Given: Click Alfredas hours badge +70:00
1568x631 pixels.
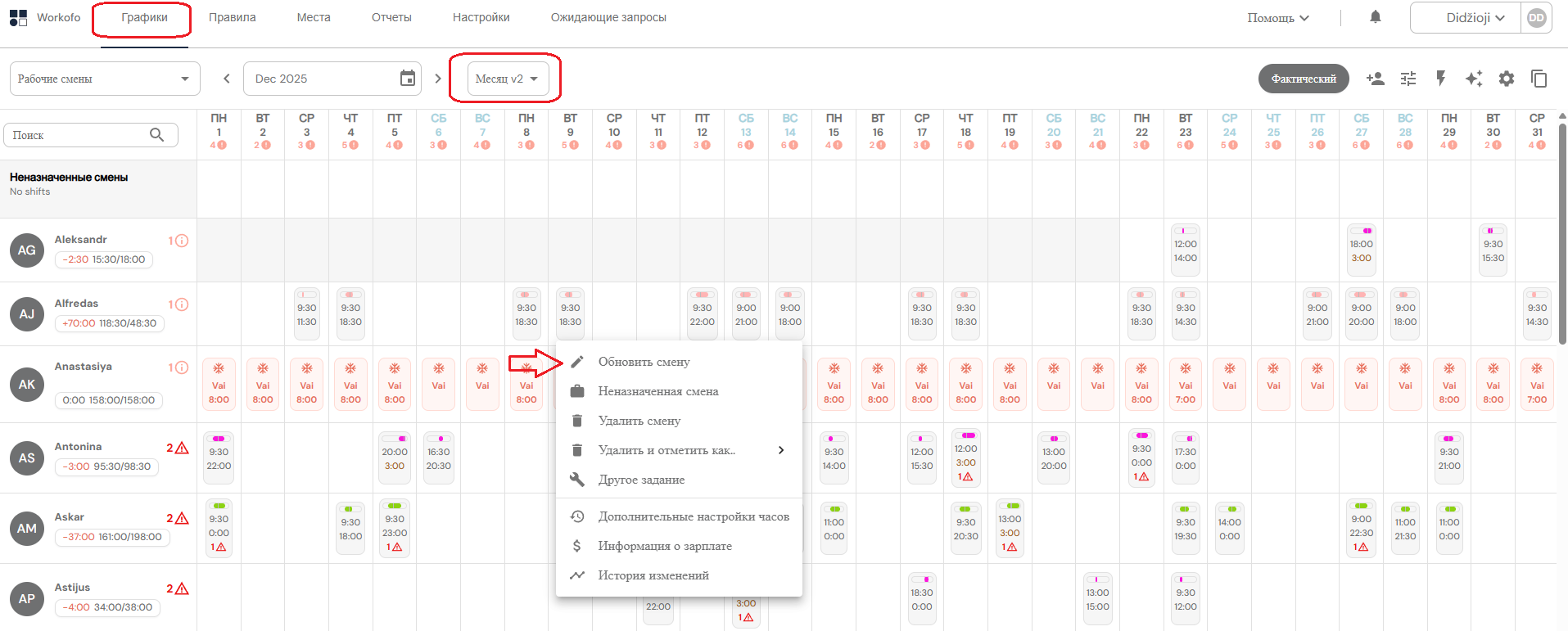Looking at the screenshot, I should [110, 323].
